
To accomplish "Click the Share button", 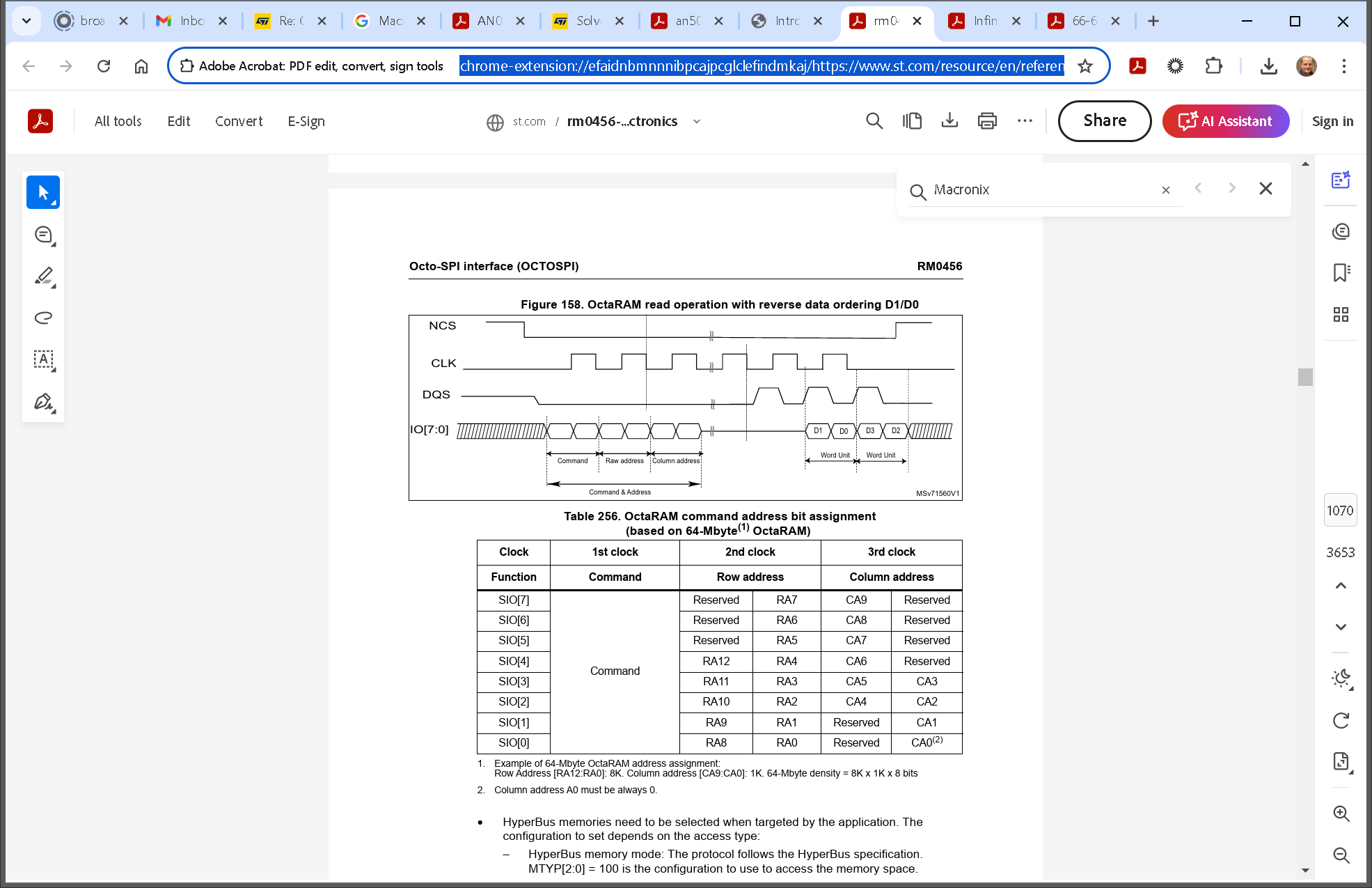I will pos(1104,121).
